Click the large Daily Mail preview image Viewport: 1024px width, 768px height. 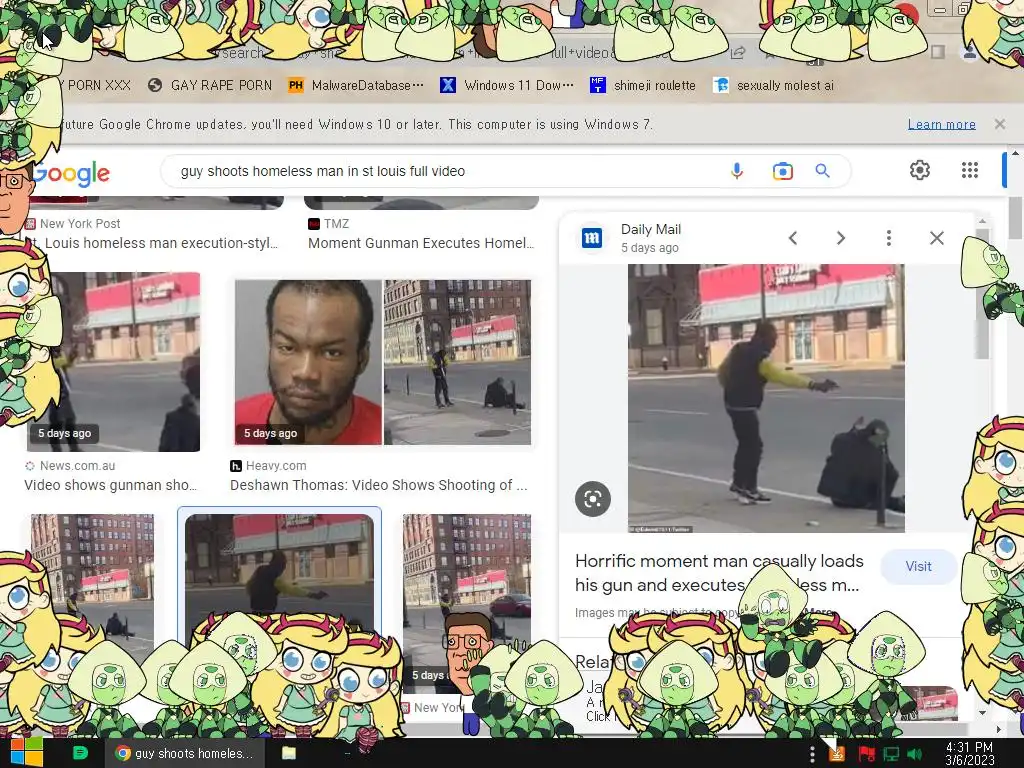coord(766,398)
